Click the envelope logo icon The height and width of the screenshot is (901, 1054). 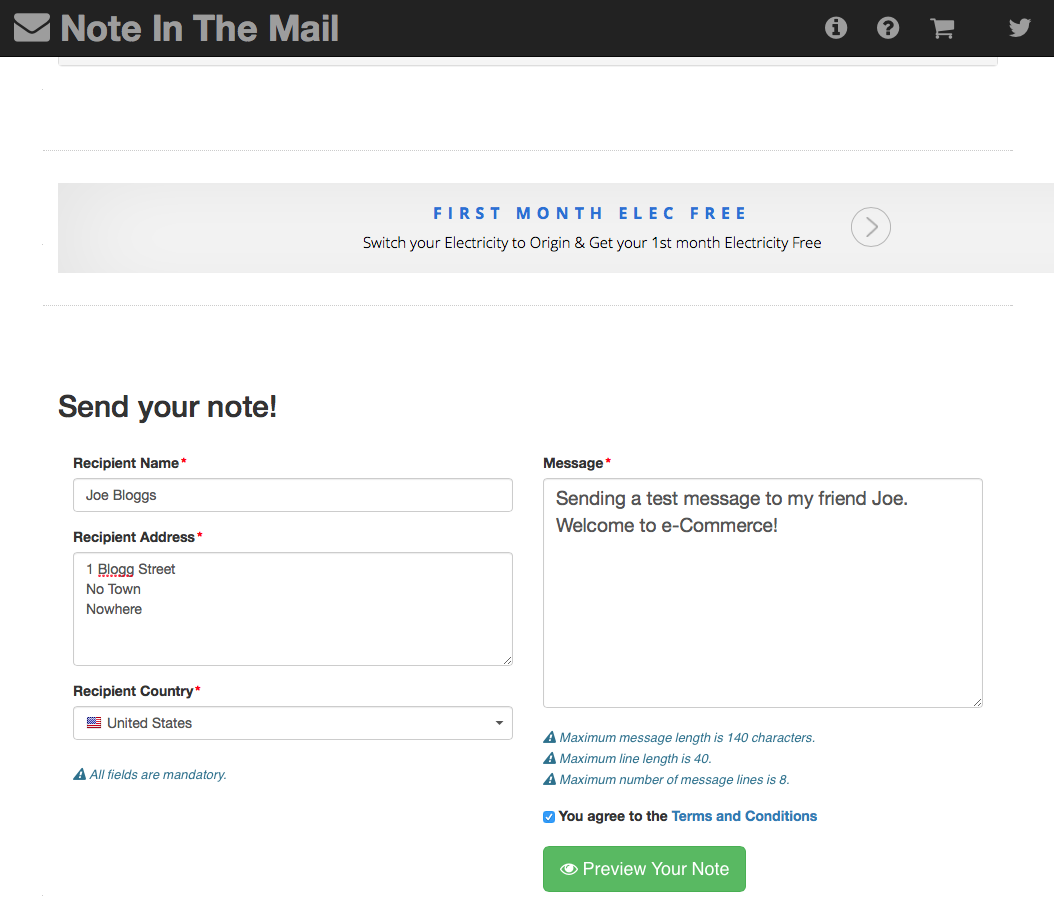pos(32,28)
